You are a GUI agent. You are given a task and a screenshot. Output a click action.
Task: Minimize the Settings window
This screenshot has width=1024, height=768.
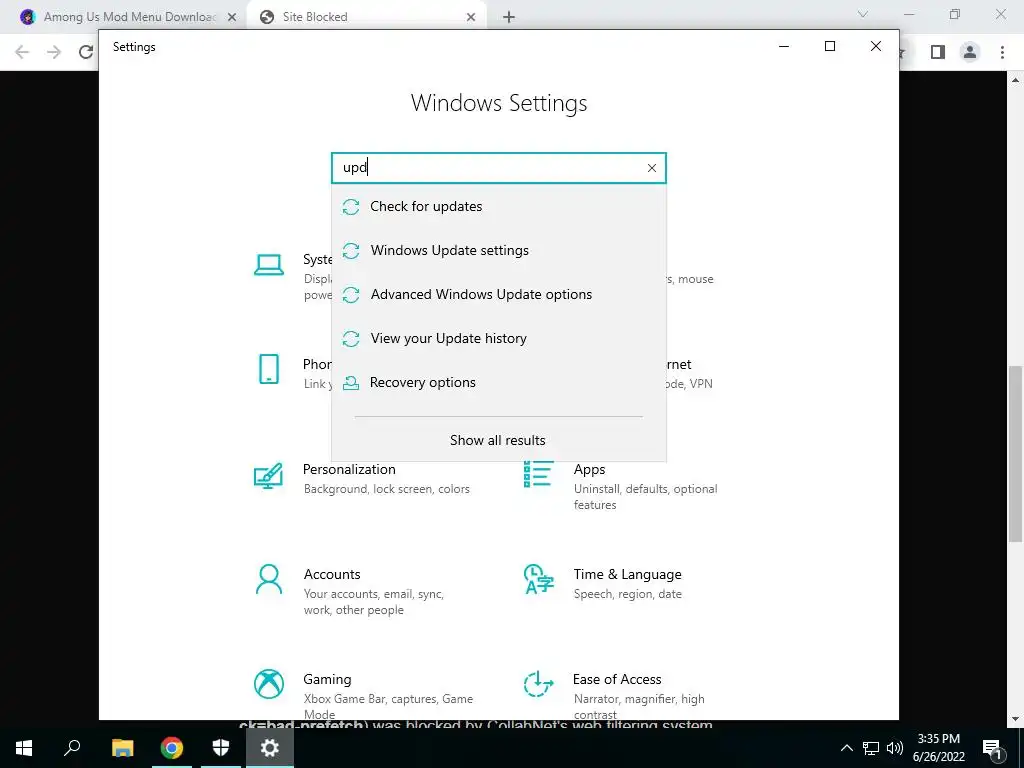point(784,46)
